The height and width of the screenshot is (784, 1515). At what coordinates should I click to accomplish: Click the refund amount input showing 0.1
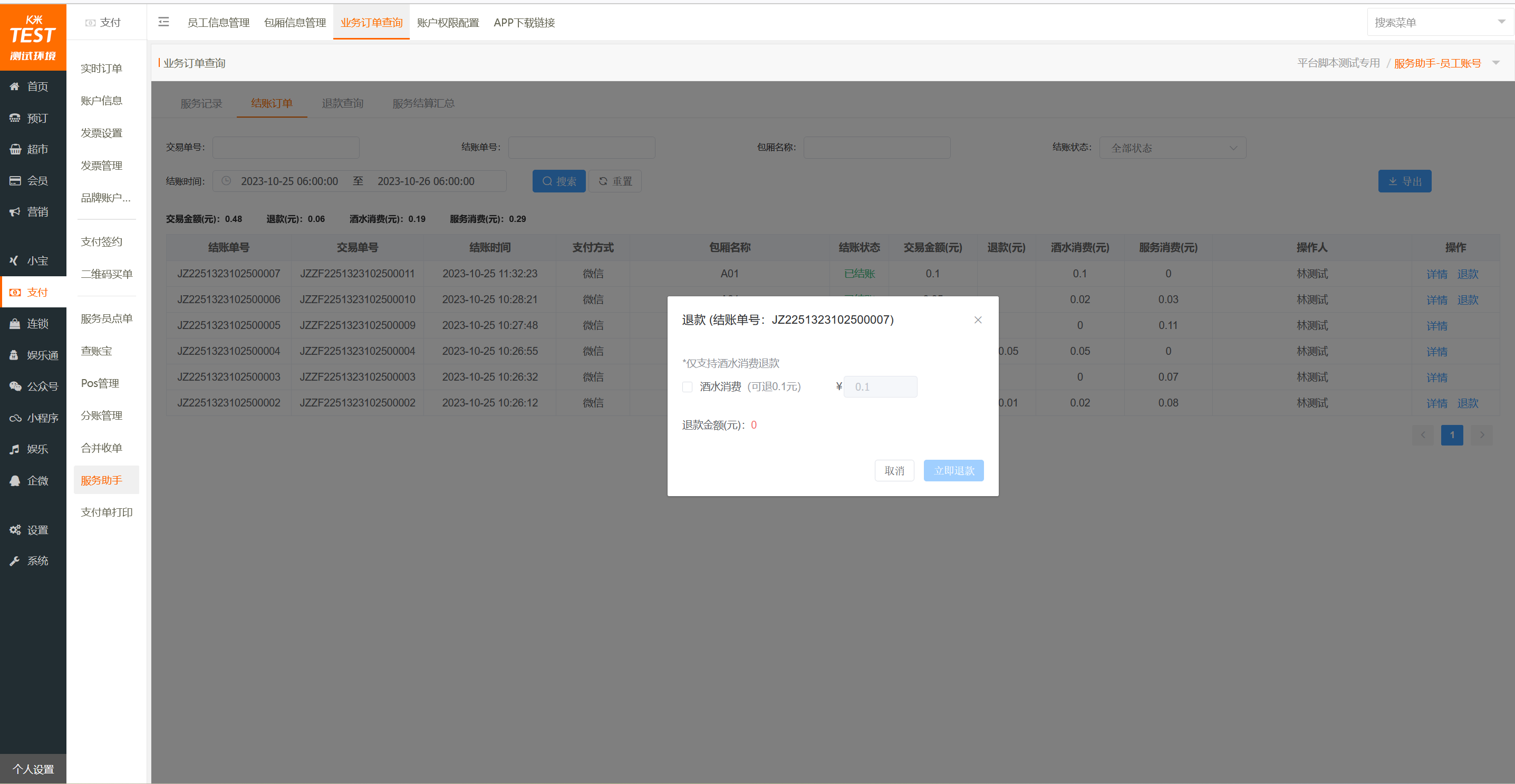880,387
